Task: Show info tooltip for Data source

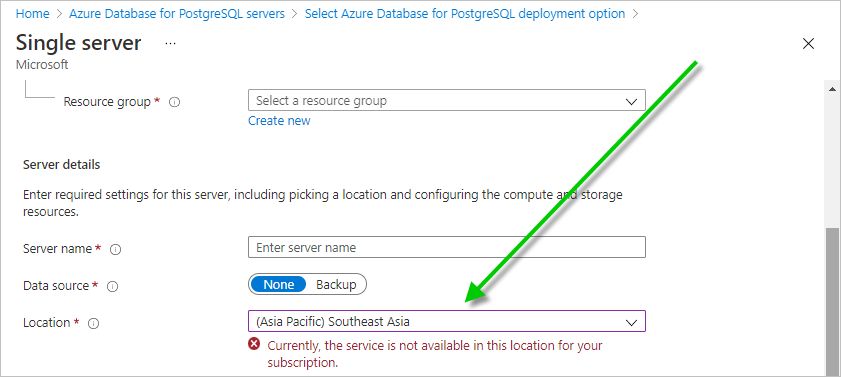Action: [x=112, y=287]
